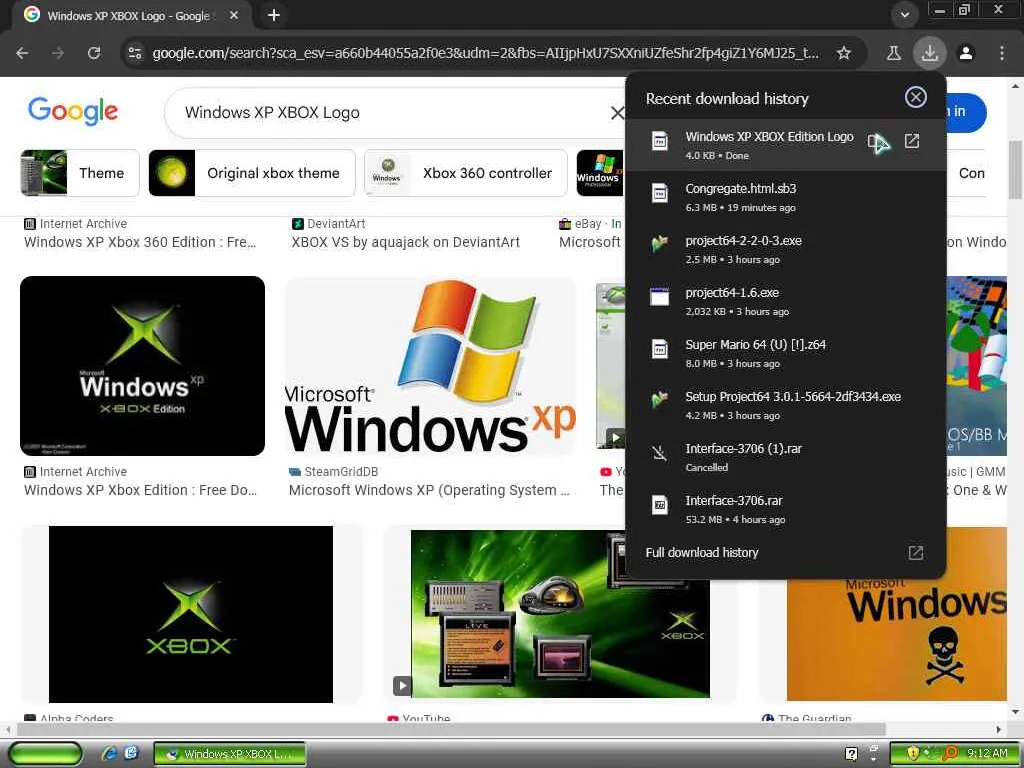Click XBOX dashboard screenshot thumbnail

[x=560, y=615]
